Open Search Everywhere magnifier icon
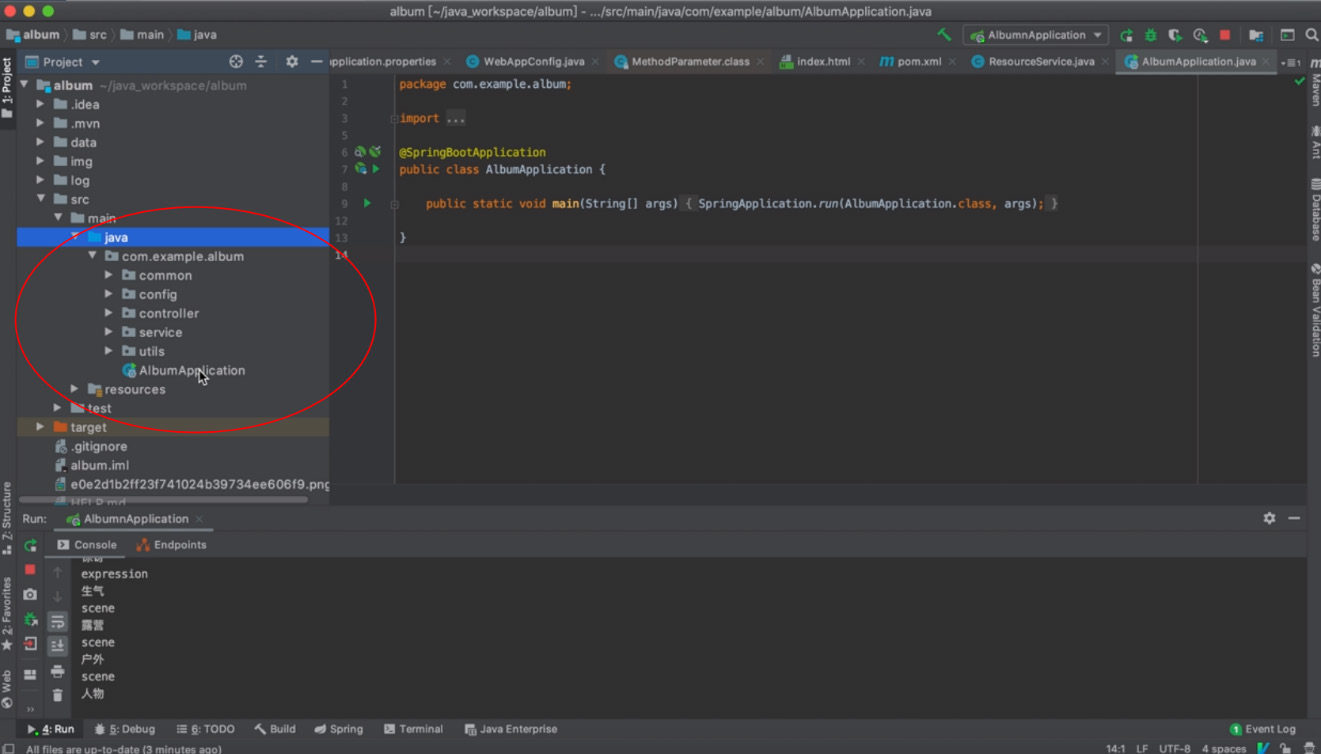This screenshot has height=754, width=1321. click(1311, 35)
